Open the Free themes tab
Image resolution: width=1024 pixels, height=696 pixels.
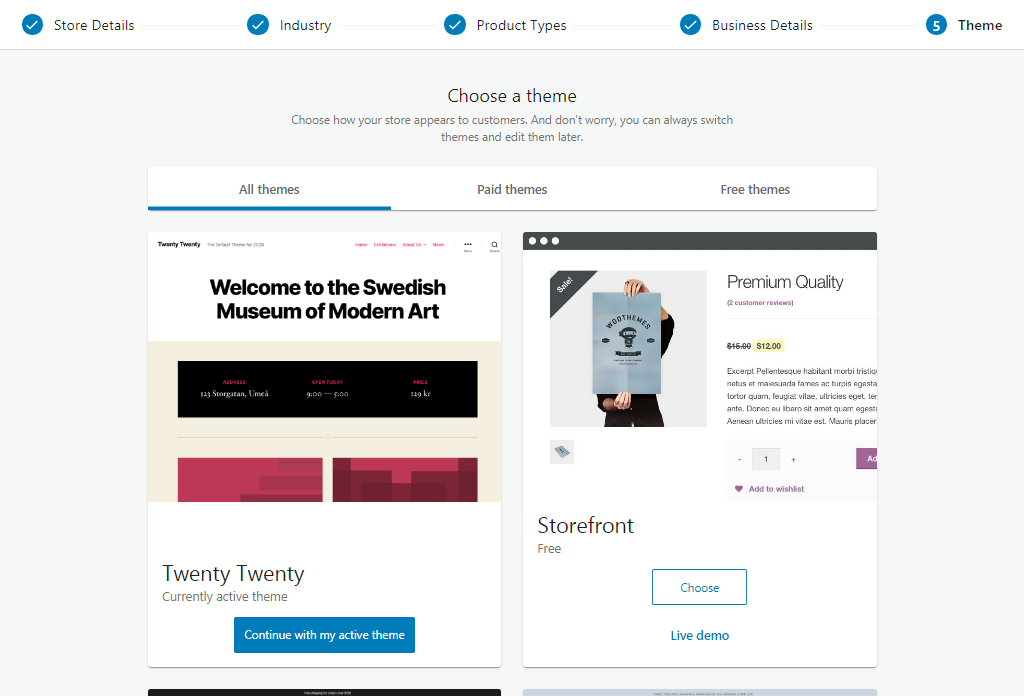click(755, 189)
